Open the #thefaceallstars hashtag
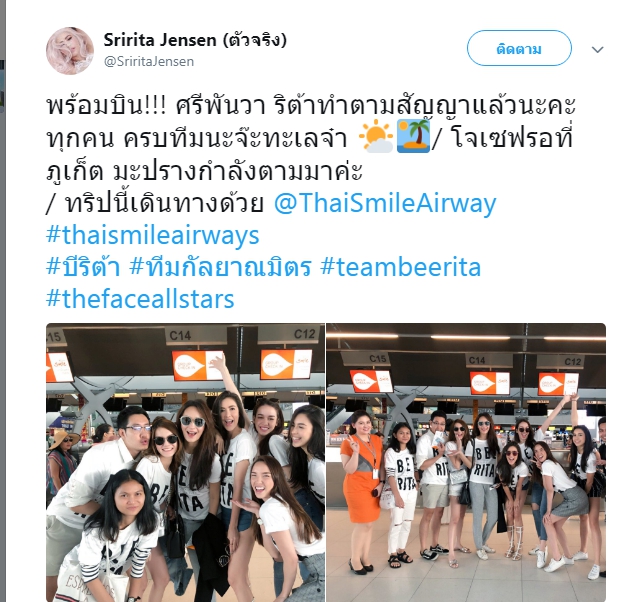The image size is (633, 602). coord(140,299)
